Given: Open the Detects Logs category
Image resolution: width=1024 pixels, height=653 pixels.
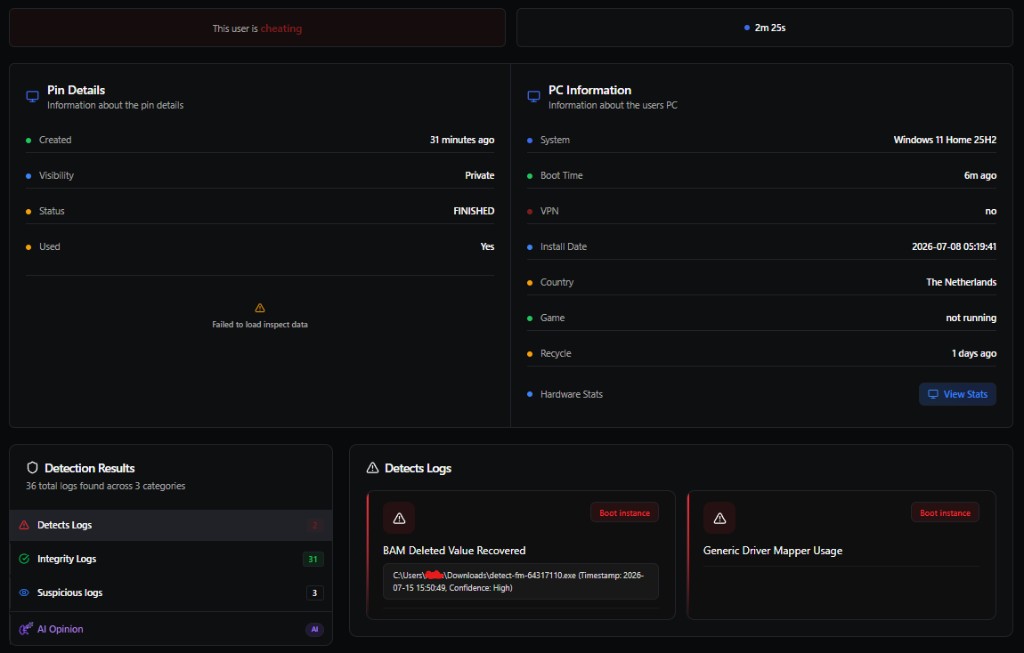Looking at the screenshot, I should (x=171, y=525).
